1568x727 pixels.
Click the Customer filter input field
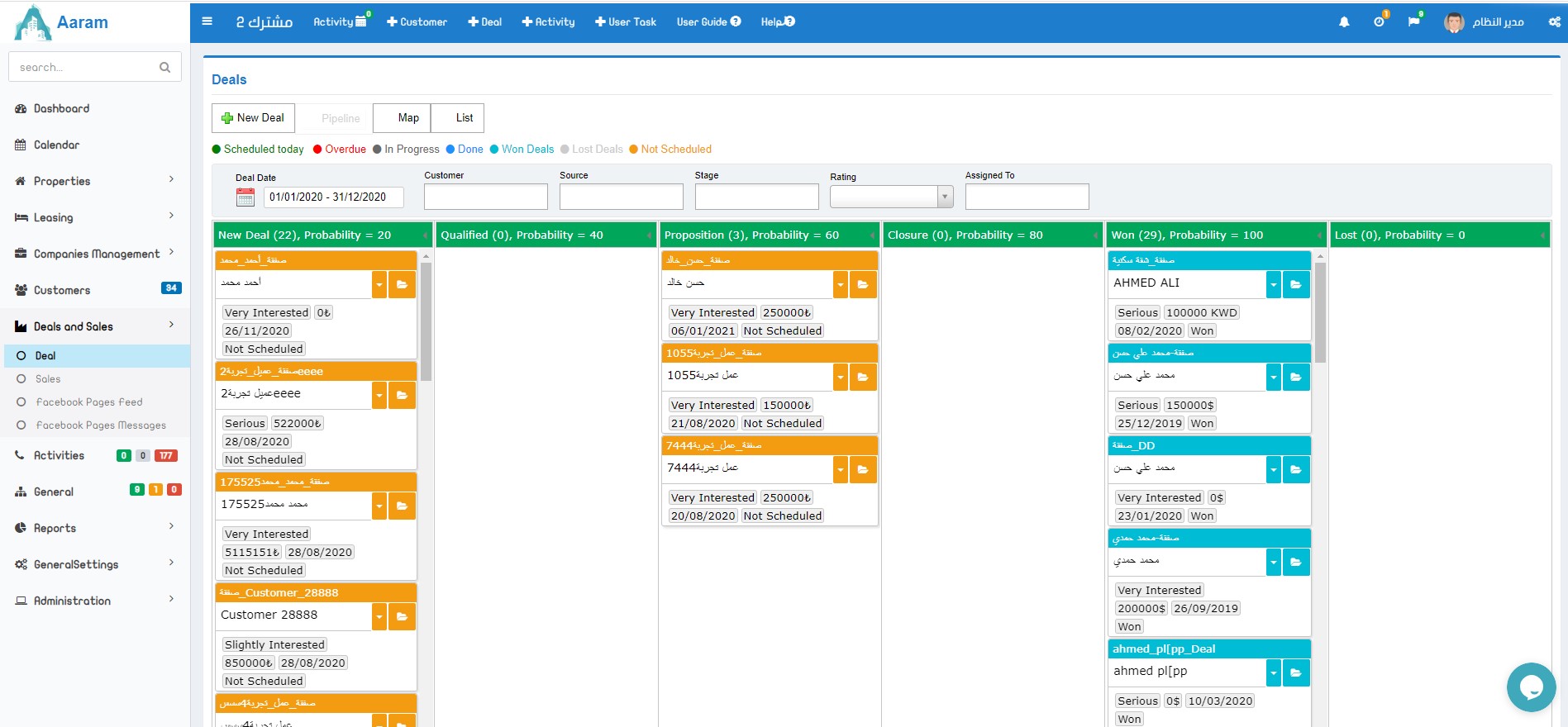pos(485,197)
